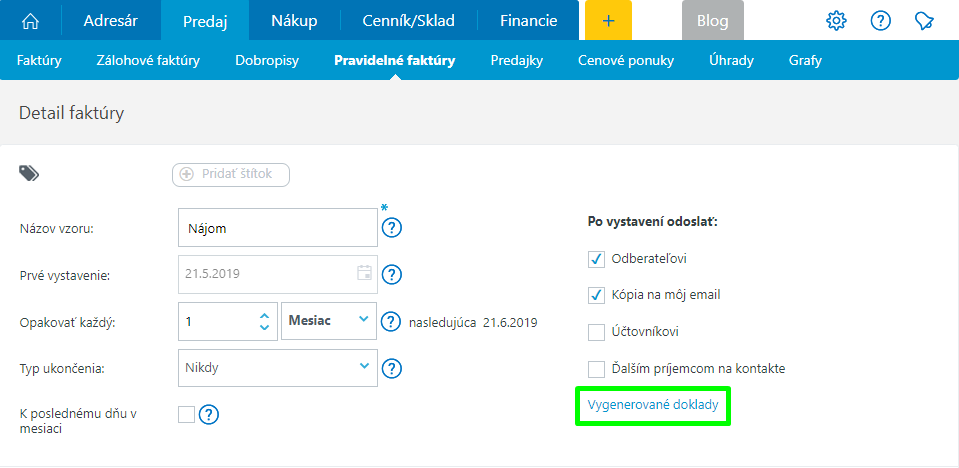Click the yellow plus button

(x=608, y=21)
